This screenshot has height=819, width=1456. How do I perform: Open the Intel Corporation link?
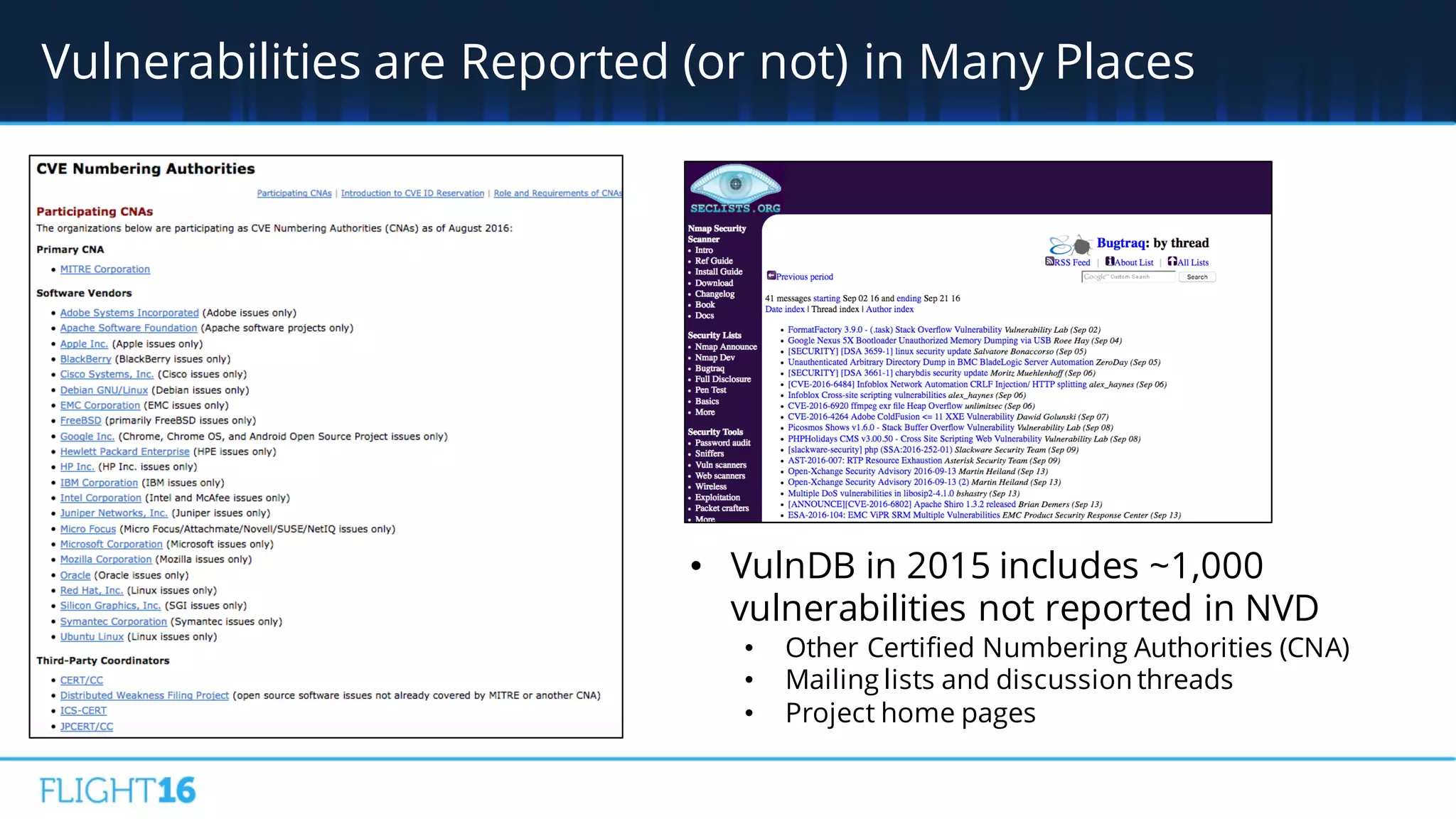tap(101, 498)
